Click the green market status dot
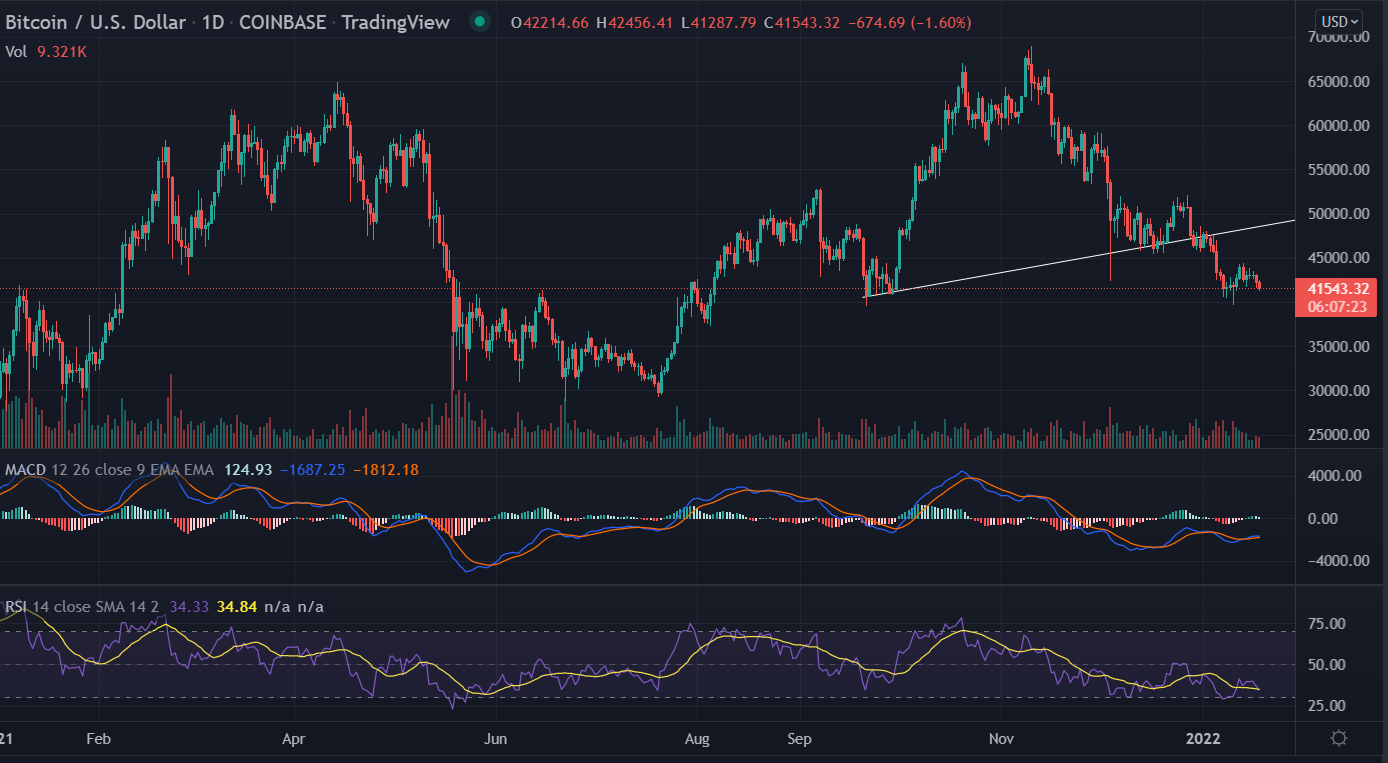Image resolution: width=1388 pixels, height=763 pixels. tap(480, 22)
